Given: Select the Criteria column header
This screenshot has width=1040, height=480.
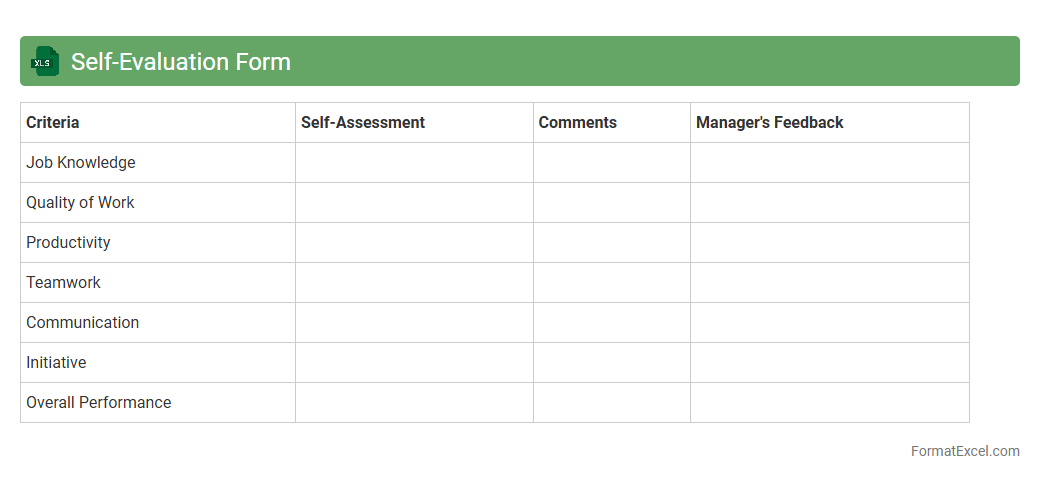Looking at the screenshot, I should [53, 122].
